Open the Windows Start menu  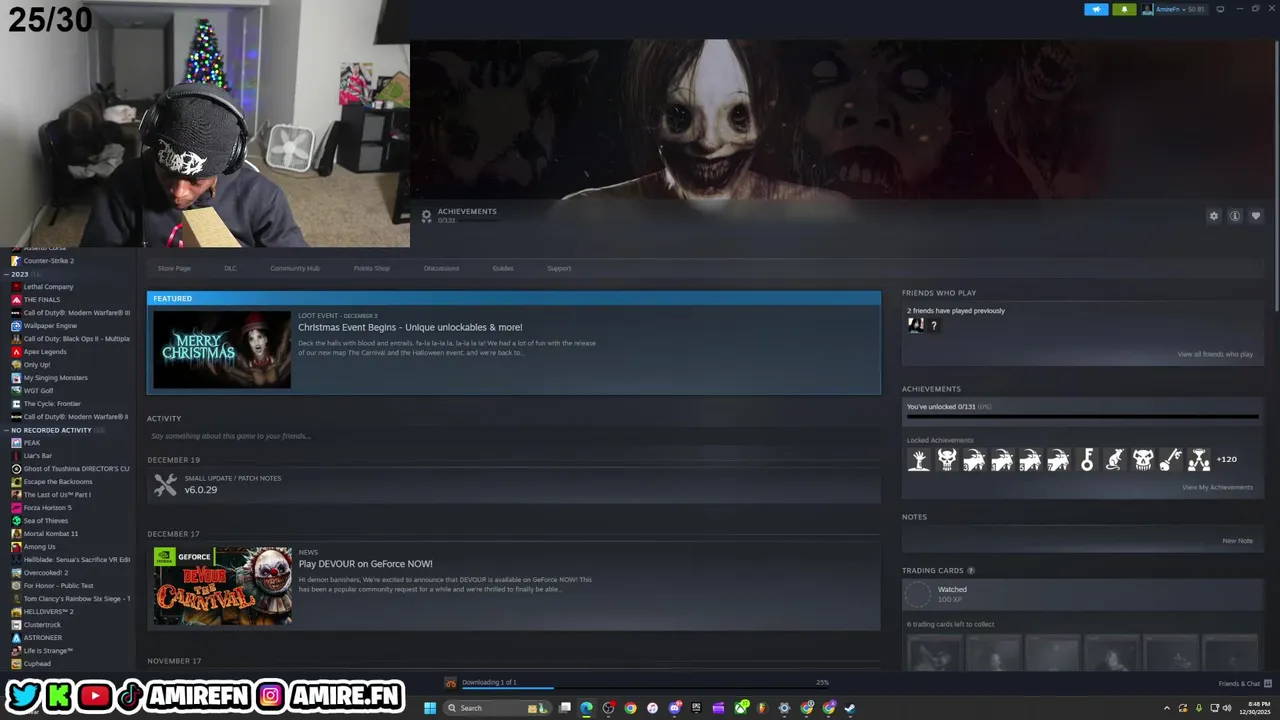430,708
